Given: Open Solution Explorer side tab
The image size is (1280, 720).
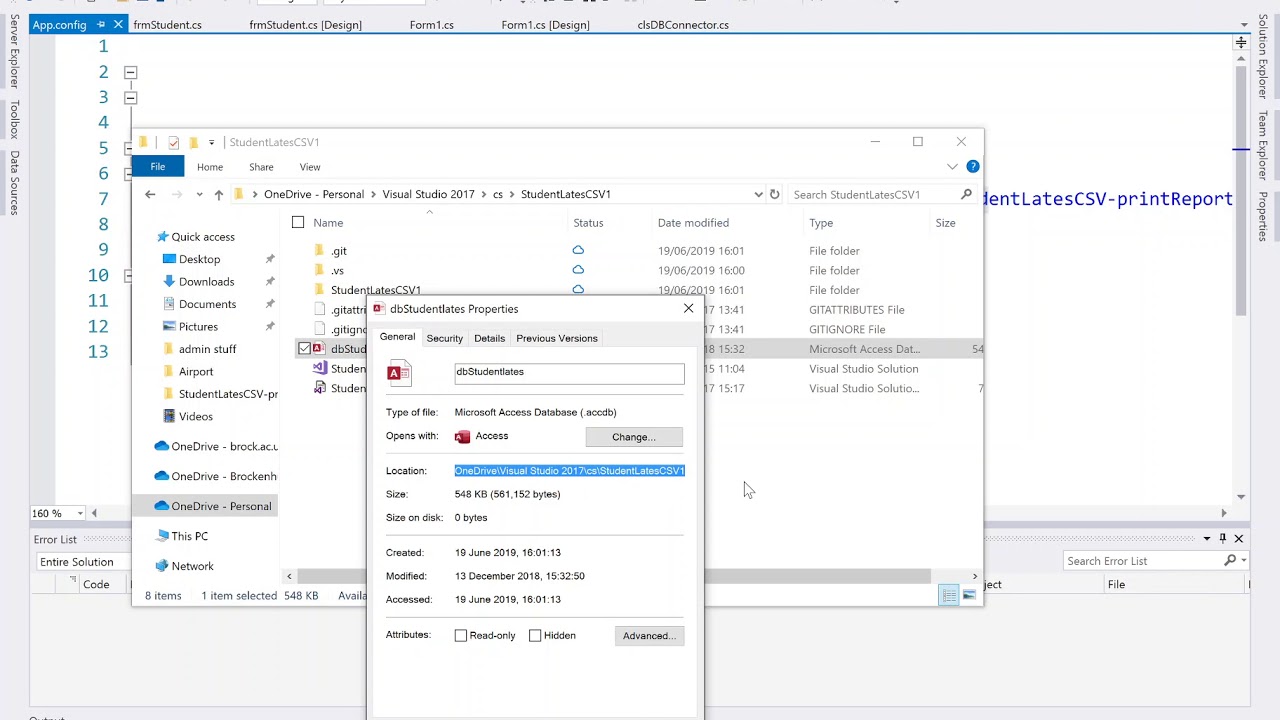Looking at the screenshot, I should tap(1263, 56).
